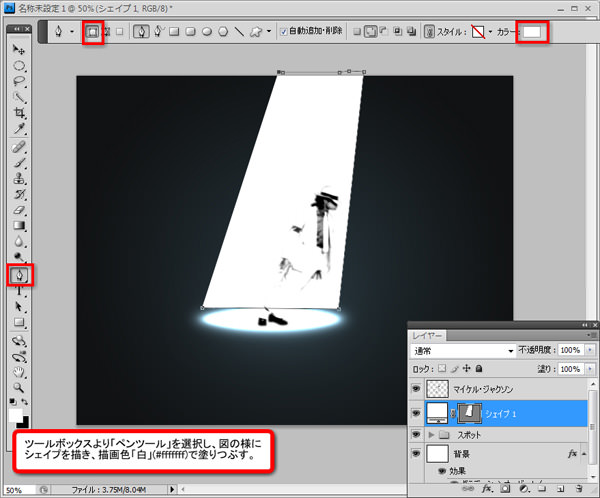Click the 不透明度 opacity field
Viewport: 600px width, 498px height.
[x=571, y=352]
